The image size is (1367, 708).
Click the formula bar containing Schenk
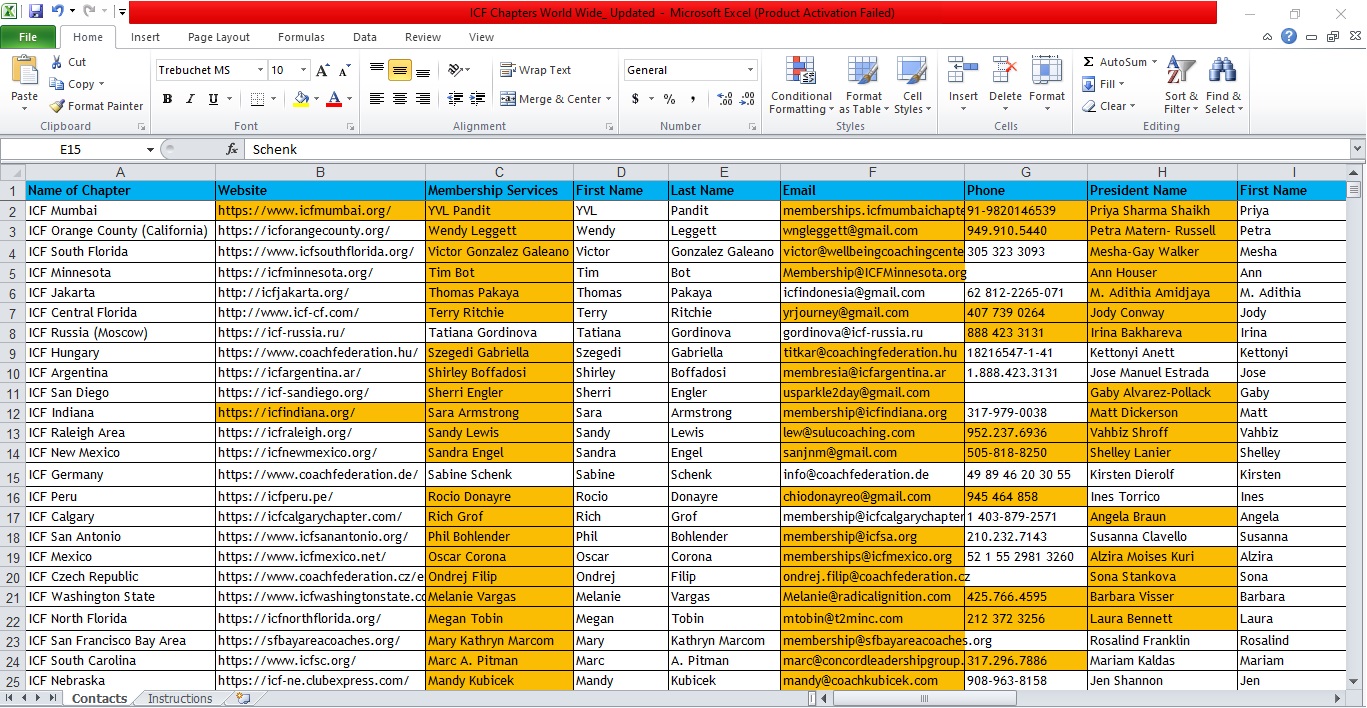pyautogui.click(x=797, y=149)
